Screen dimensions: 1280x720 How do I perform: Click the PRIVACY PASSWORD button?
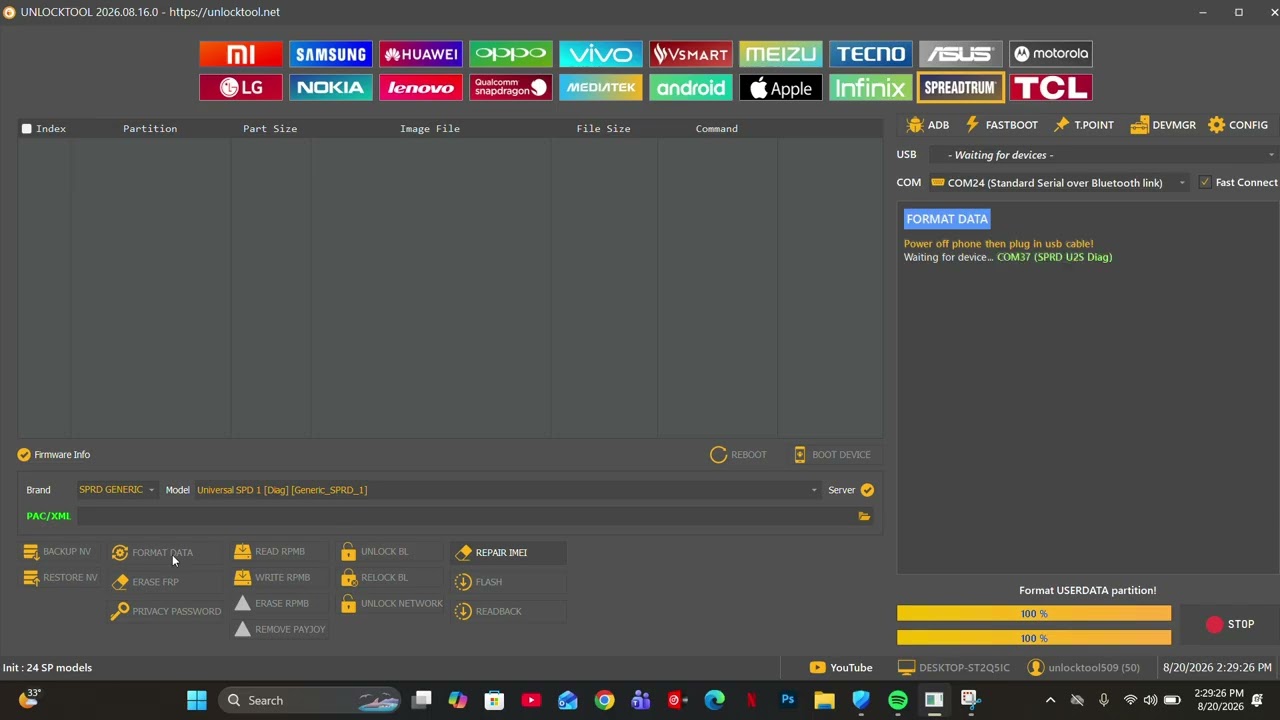(x=167, y=611)
